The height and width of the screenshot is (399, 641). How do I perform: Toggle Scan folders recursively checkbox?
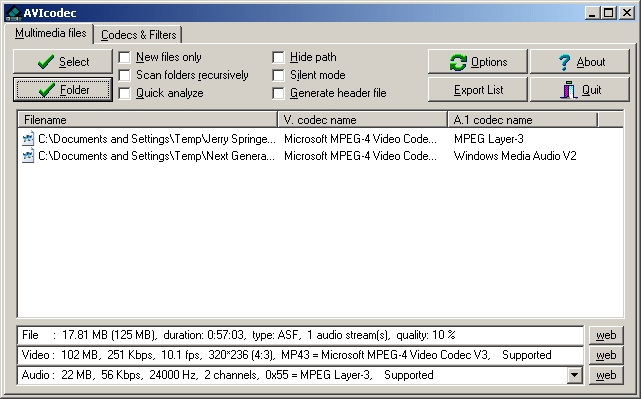coord(124,75)
